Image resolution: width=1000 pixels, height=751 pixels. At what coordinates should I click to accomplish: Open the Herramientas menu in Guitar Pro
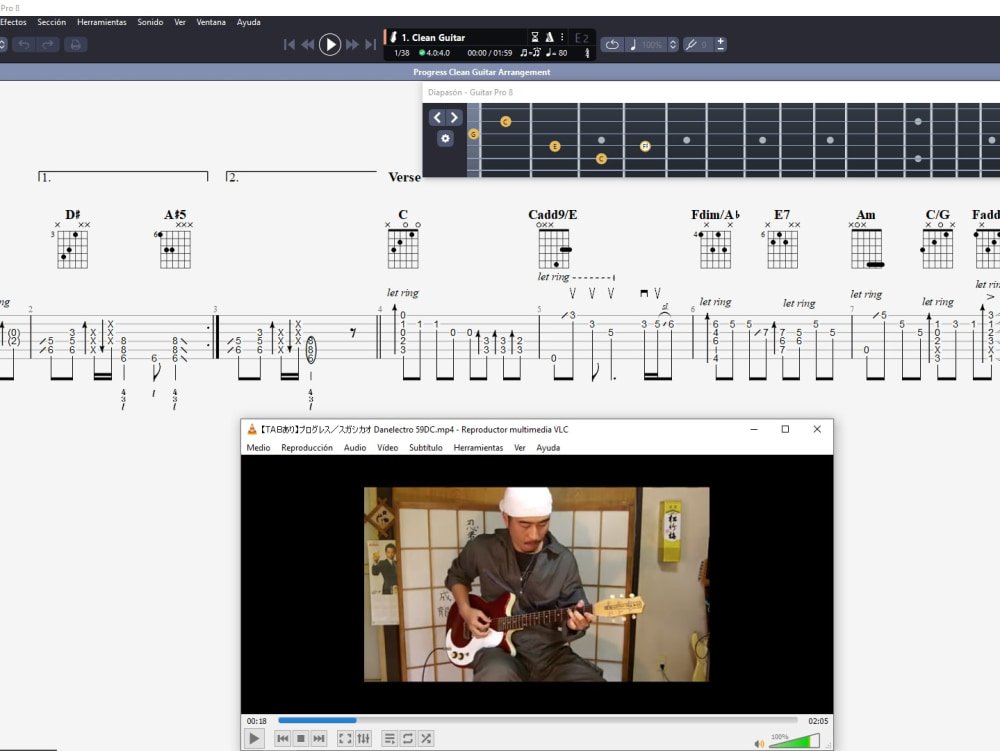coord(102,22)
